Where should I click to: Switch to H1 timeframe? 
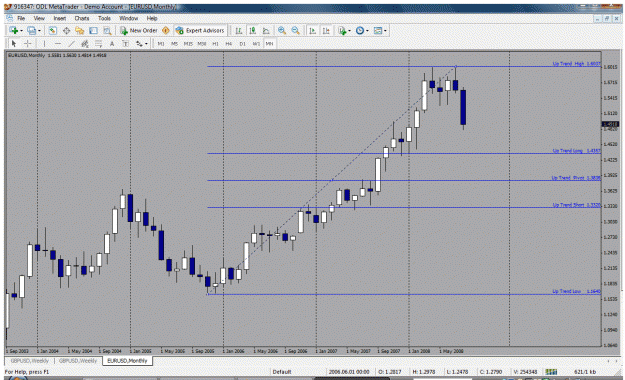point(215,43)
